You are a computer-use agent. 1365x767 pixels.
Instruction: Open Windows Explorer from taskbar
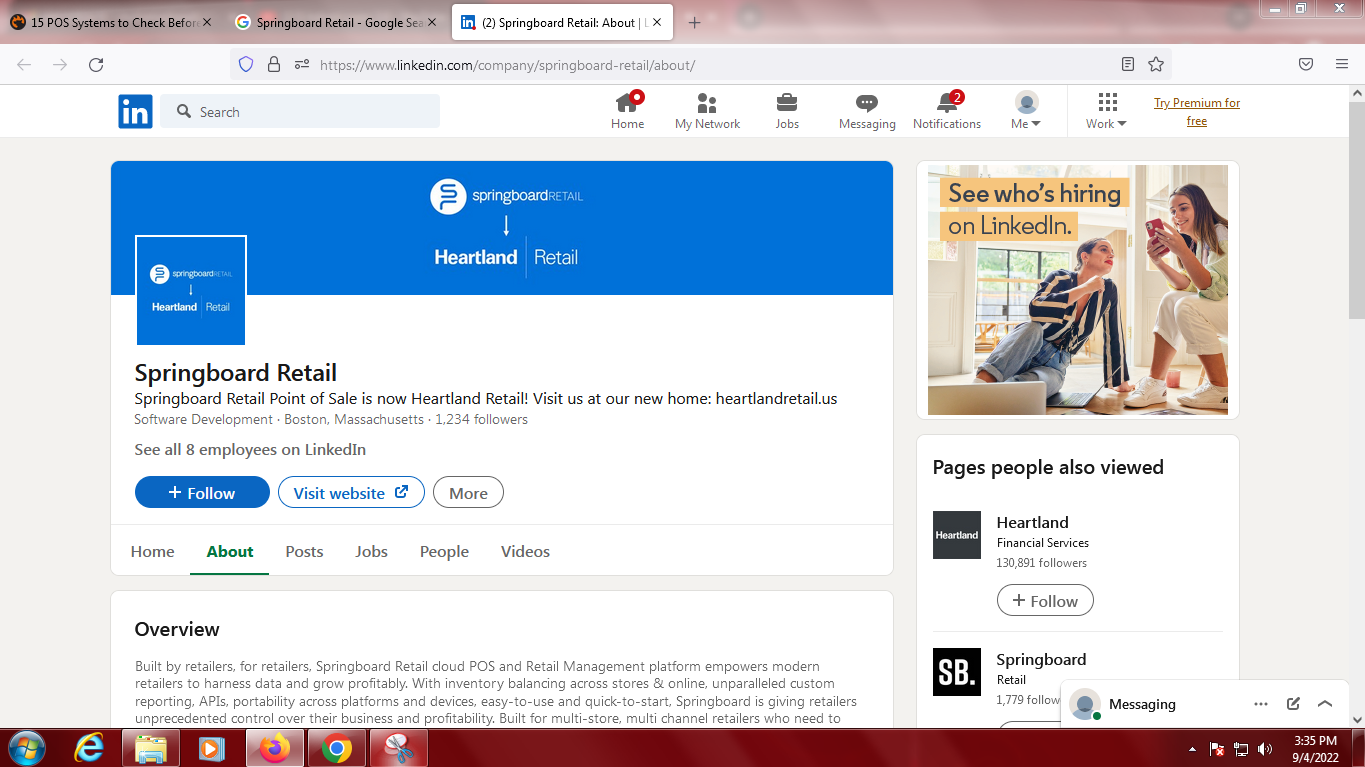(151, 748)
